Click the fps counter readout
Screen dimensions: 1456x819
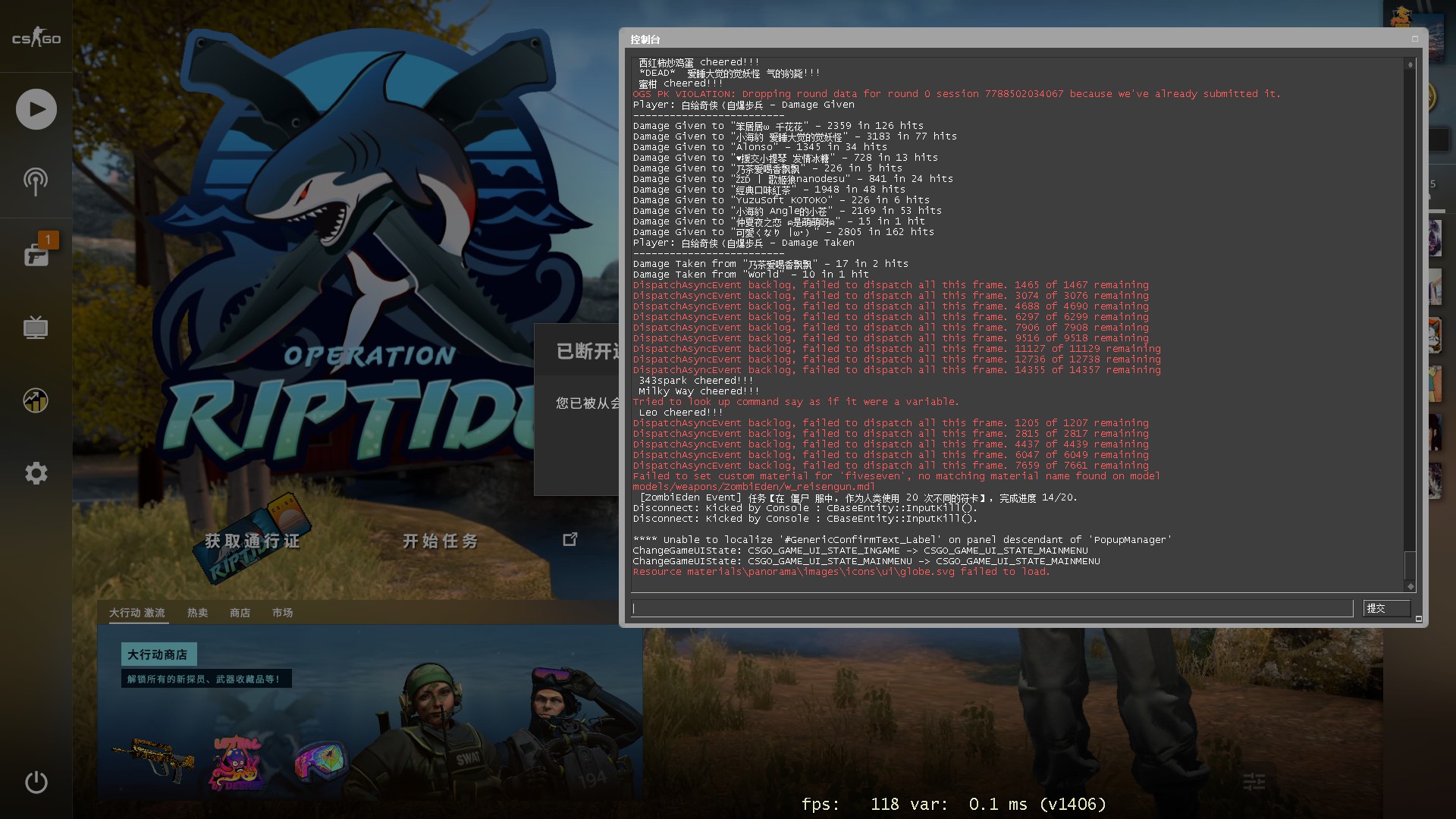954,804
